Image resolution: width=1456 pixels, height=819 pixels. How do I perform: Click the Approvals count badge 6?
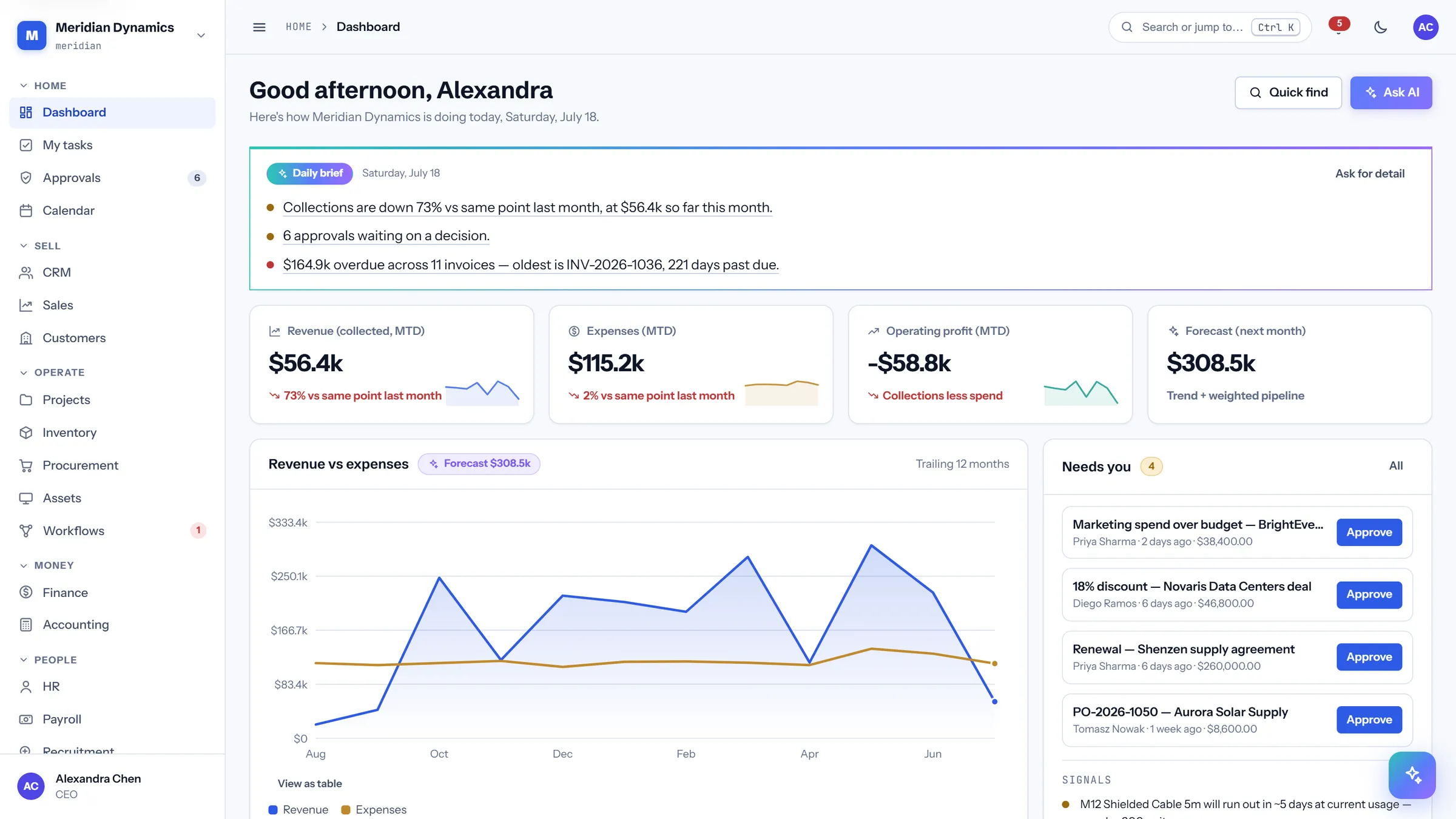pyautogui.click(x=197, y=178)
